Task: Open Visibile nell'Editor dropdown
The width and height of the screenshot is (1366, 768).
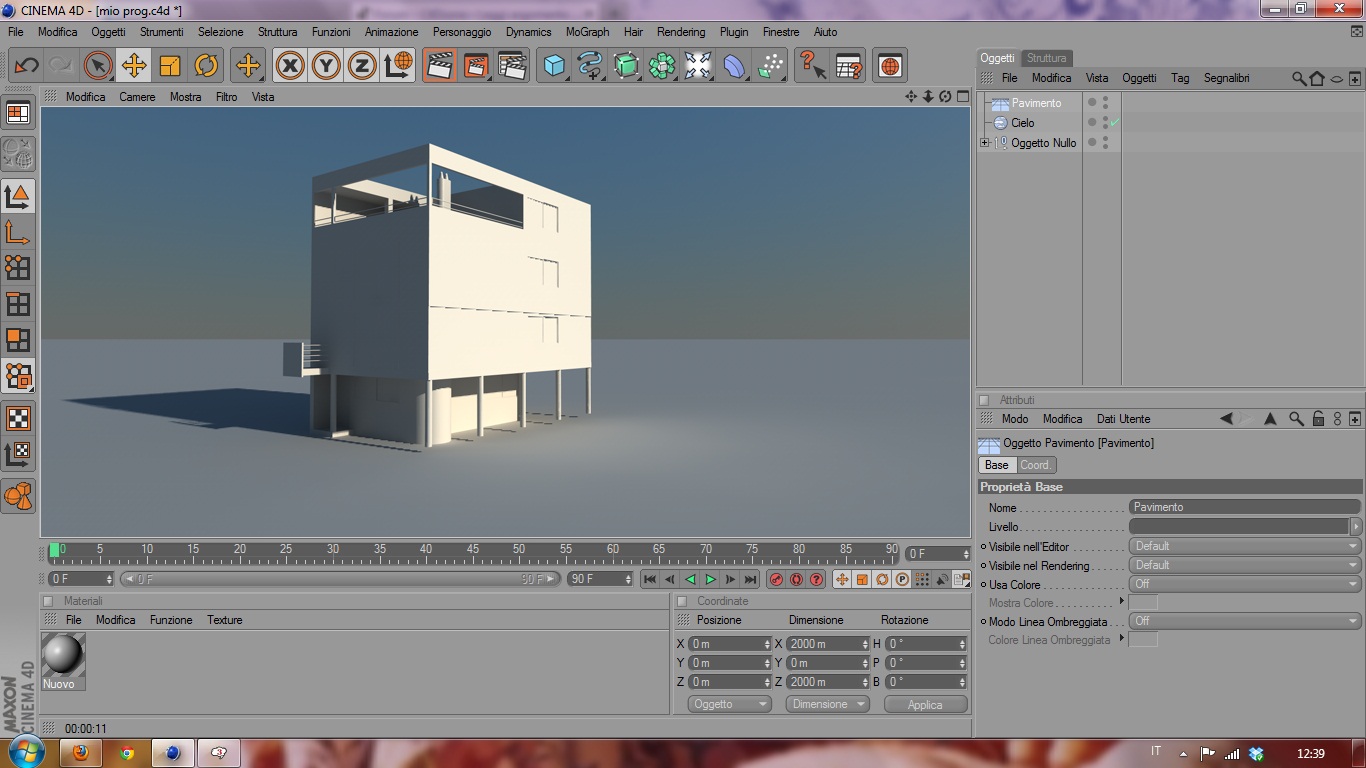Action: point(1244,546)
